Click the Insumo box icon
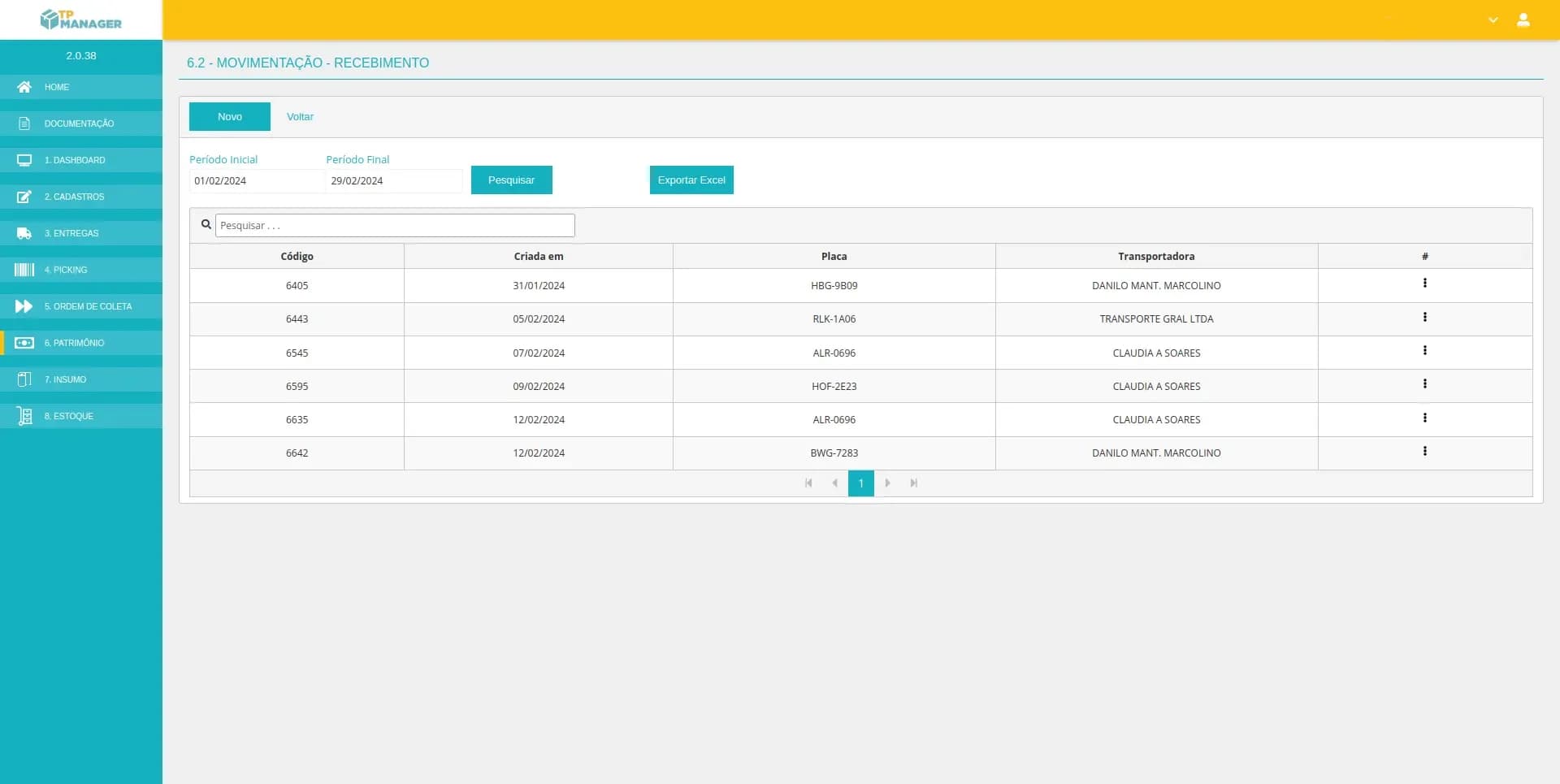The image size is (1560, 784). pos(24,379)
